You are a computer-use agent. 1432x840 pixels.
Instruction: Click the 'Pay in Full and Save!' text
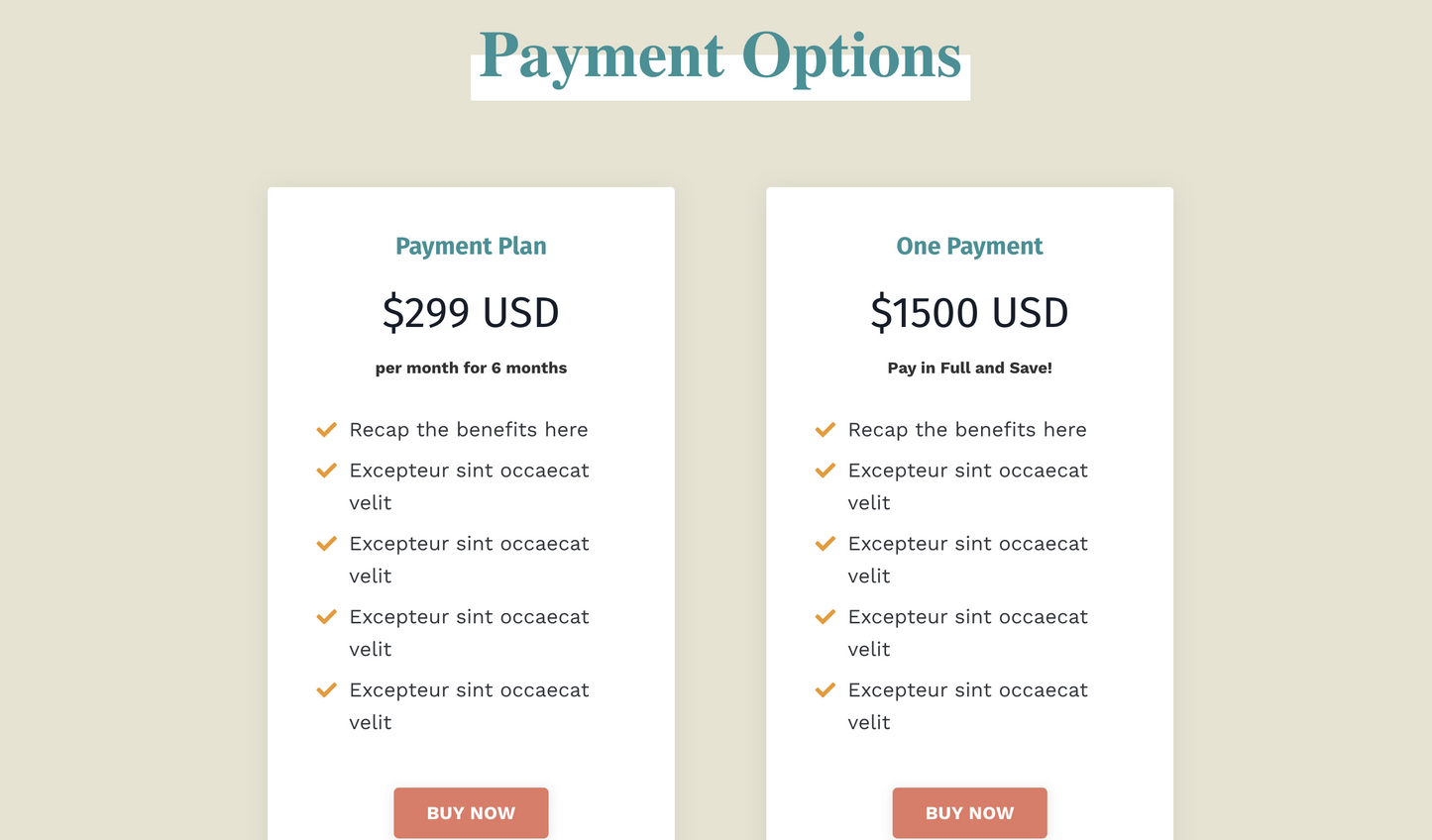[x=969, y=367]
